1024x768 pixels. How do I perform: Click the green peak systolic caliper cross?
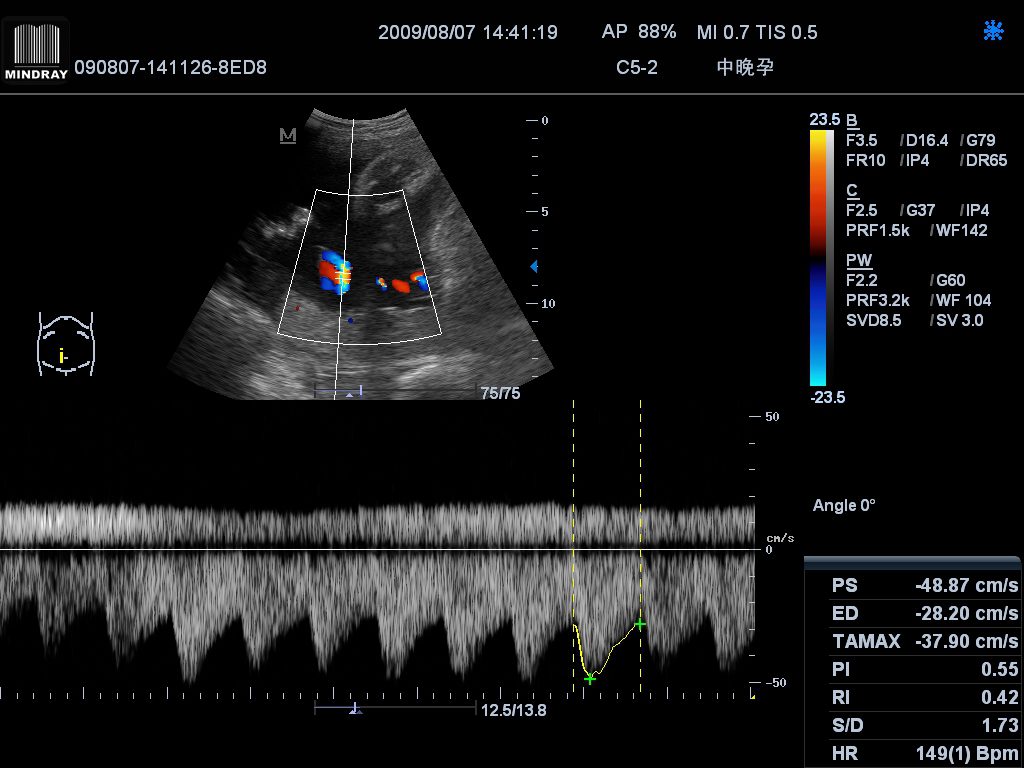(590, 678)
